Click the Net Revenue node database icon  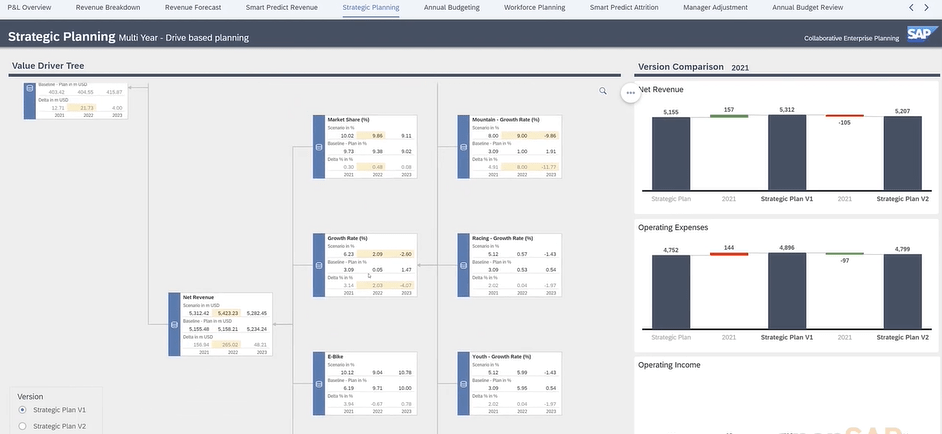point(174,325)
